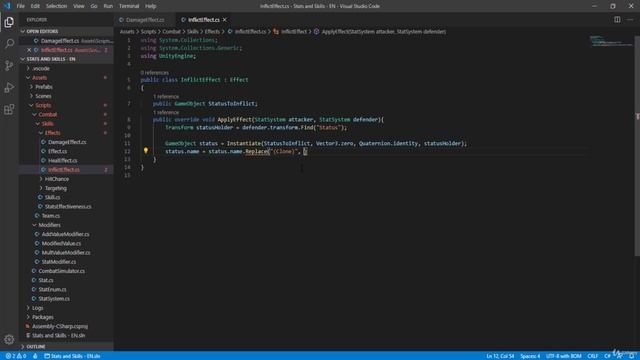Close the InflictEffect.cs editor tab
The image size is (640, 360).
click(224, 20)
